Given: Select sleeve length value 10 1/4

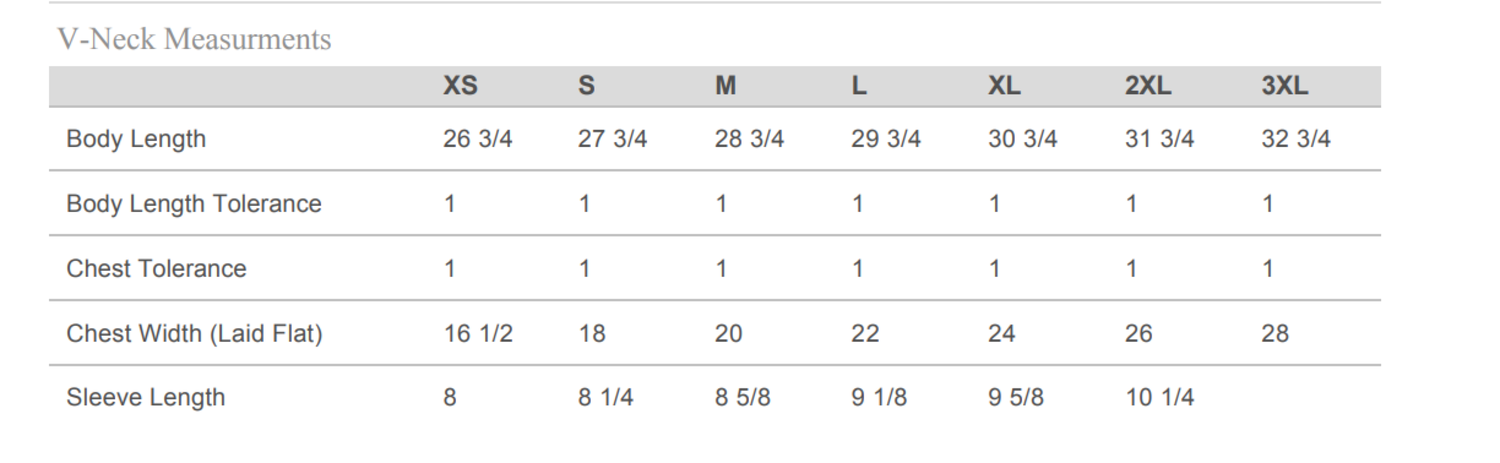Looking at the screenshot, I should [x=1159, y=398].
